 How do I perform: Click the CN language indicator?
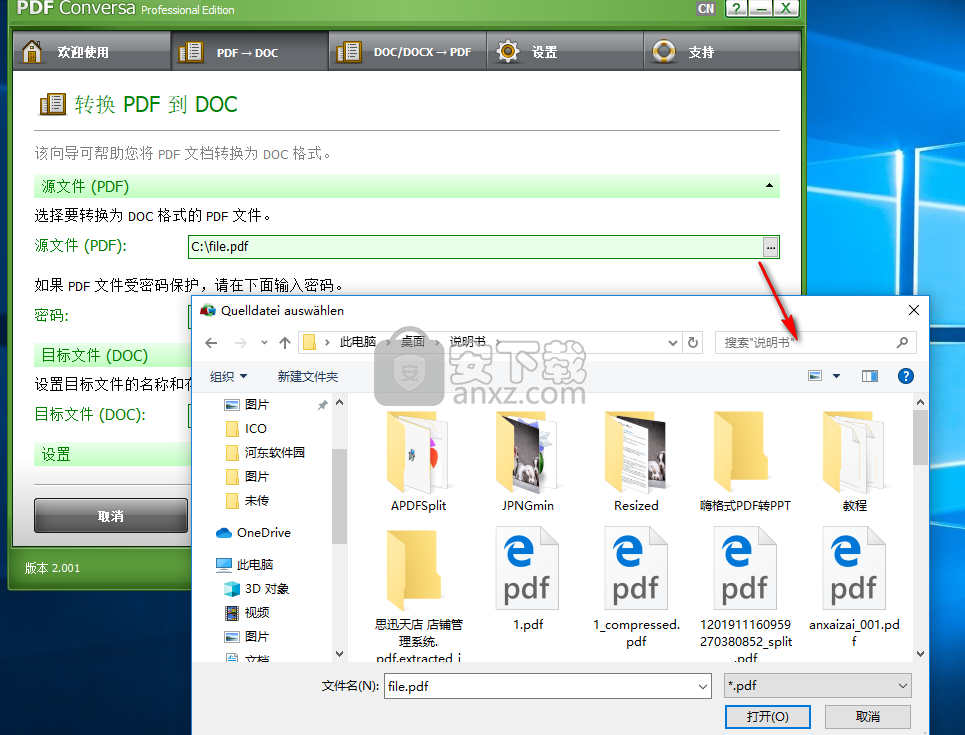coord(706,9)
